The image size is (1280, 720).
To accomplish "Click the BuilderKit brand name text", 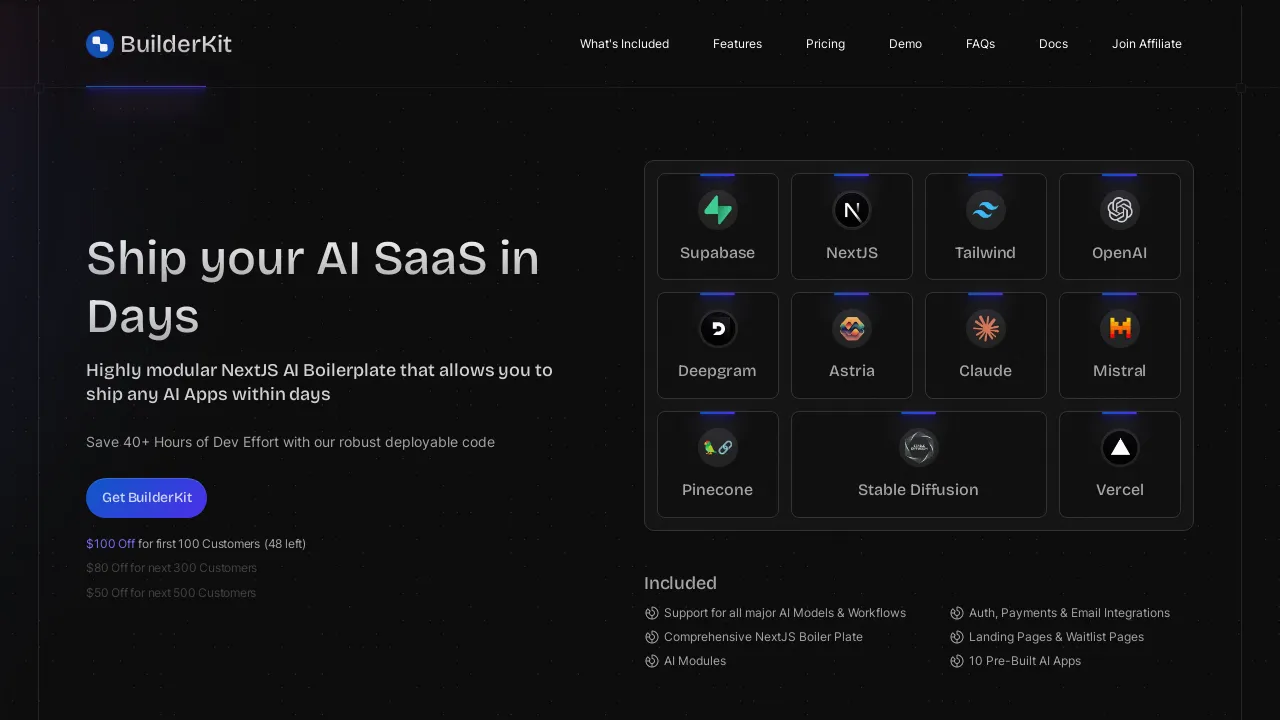I will click(x=176, y=44).
